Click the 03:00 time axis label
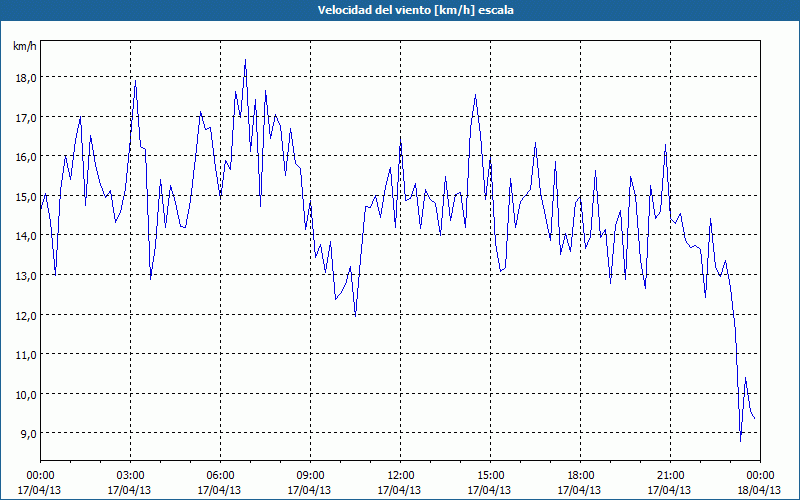Image resolution: width=800 pixels, height=500 pixels. pyautogui.click(x=130, y=476)
